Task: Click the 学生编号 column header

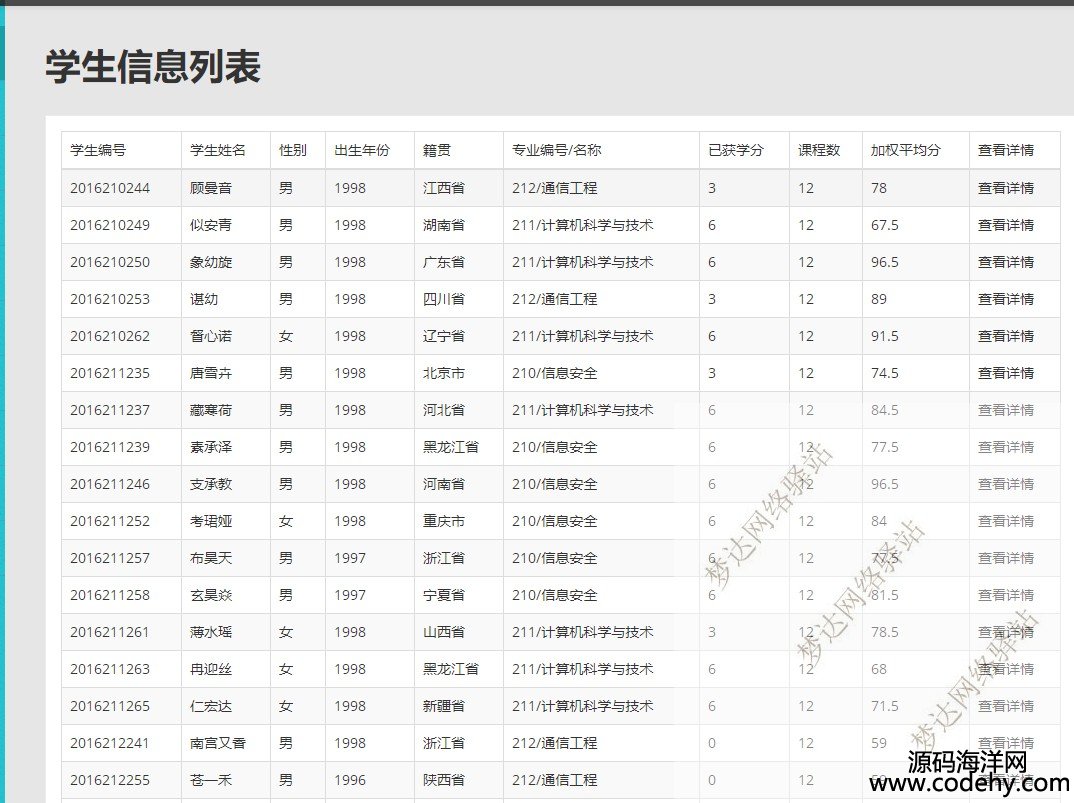Action: click(98, 150)
